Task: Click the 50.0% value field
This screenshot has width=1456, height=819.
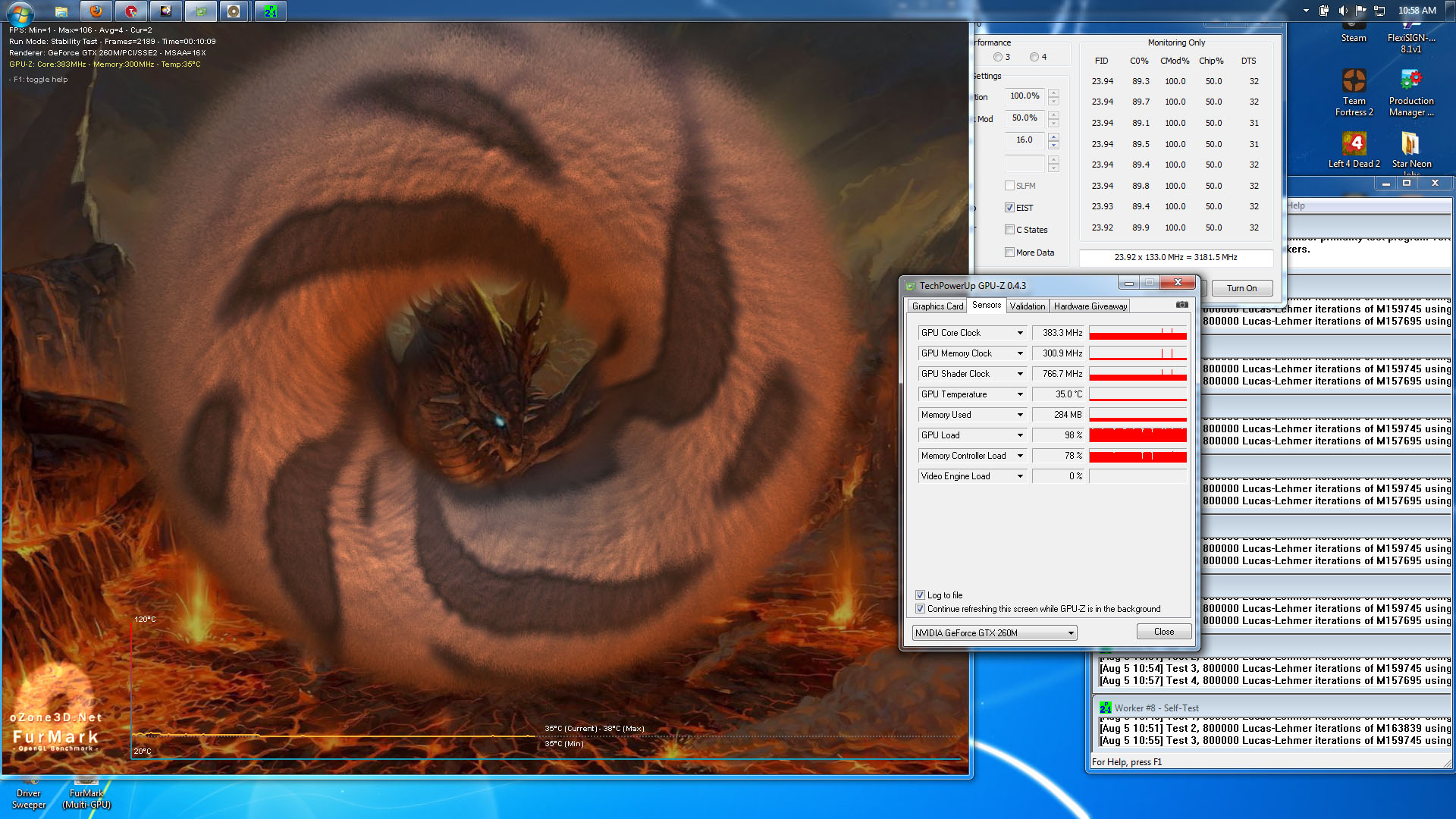Action: 1025,118
